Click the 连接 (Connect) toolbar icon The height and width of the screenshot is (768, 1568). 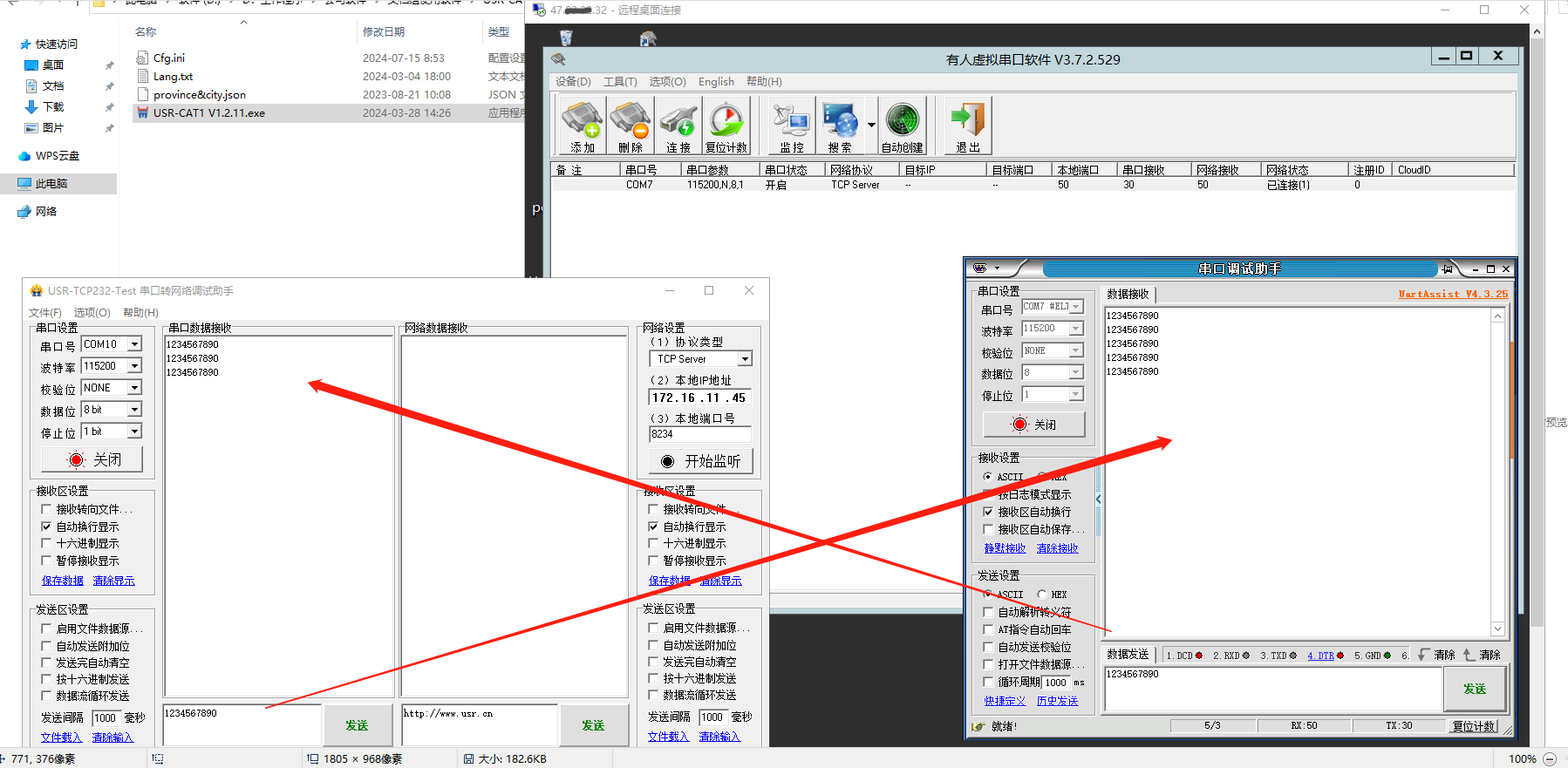678,126
